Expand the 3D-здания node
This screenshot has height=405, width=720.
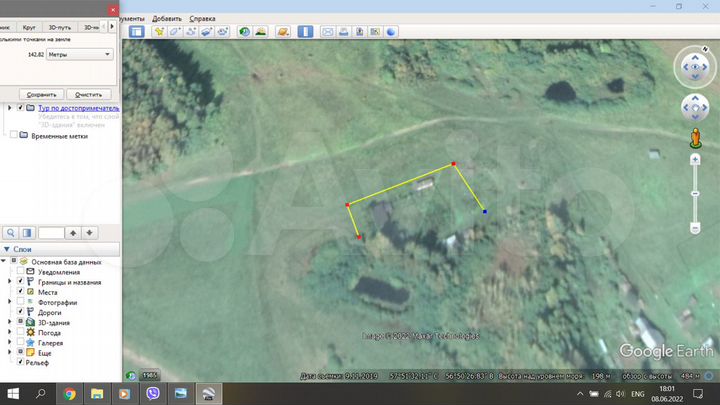coord(10,321)
